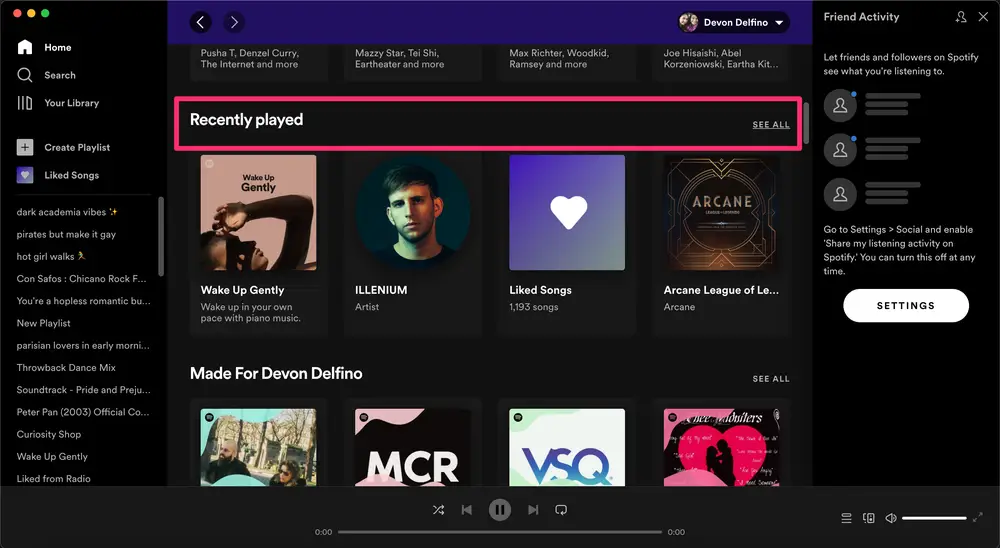Open the Made For You mix with two people
The height and width of the screenshot is (548, 1000).
click(258, 447)
